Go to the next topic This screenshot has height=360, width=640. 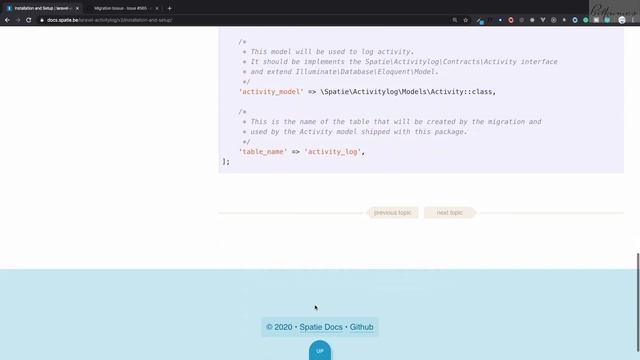point(450,213)
